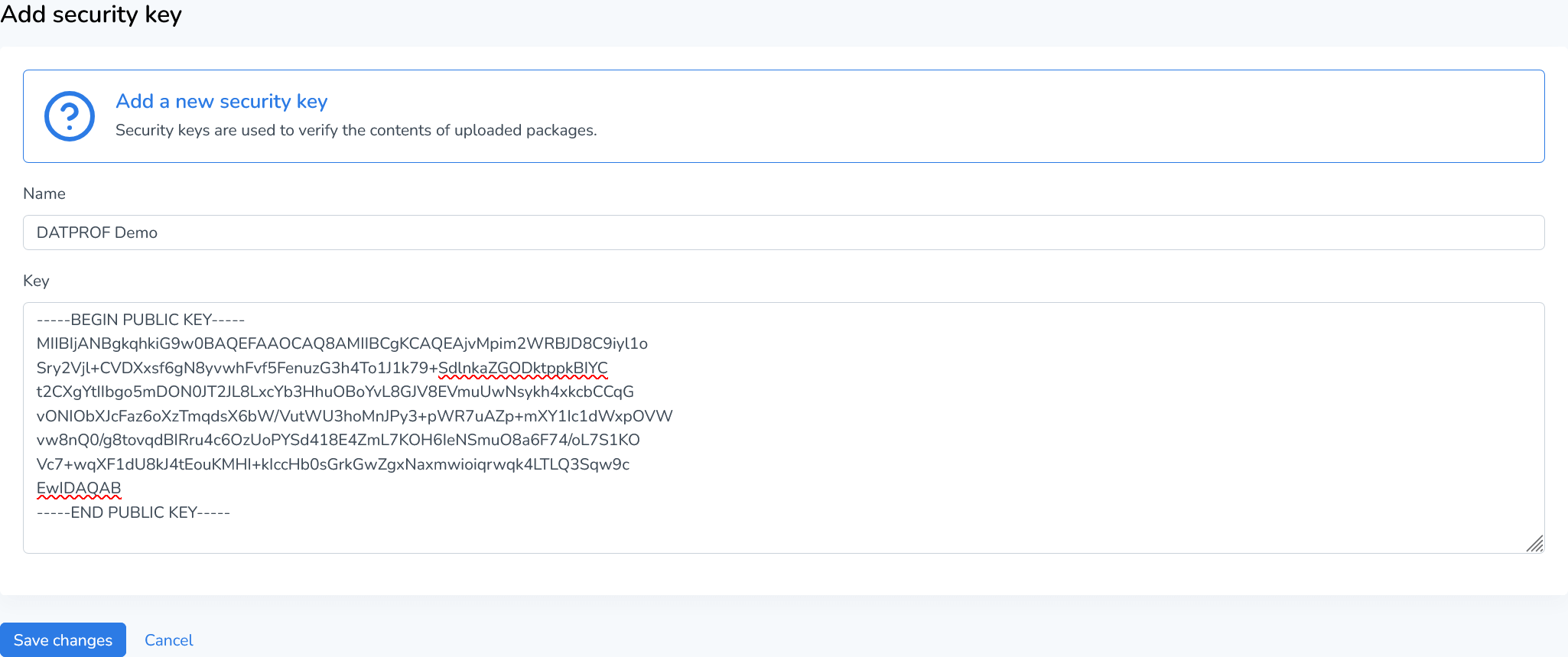Click the underlined EwIDAQAB text
Image resolution: width=1568 pixels, height=657 pixels.
coord(79,488)
